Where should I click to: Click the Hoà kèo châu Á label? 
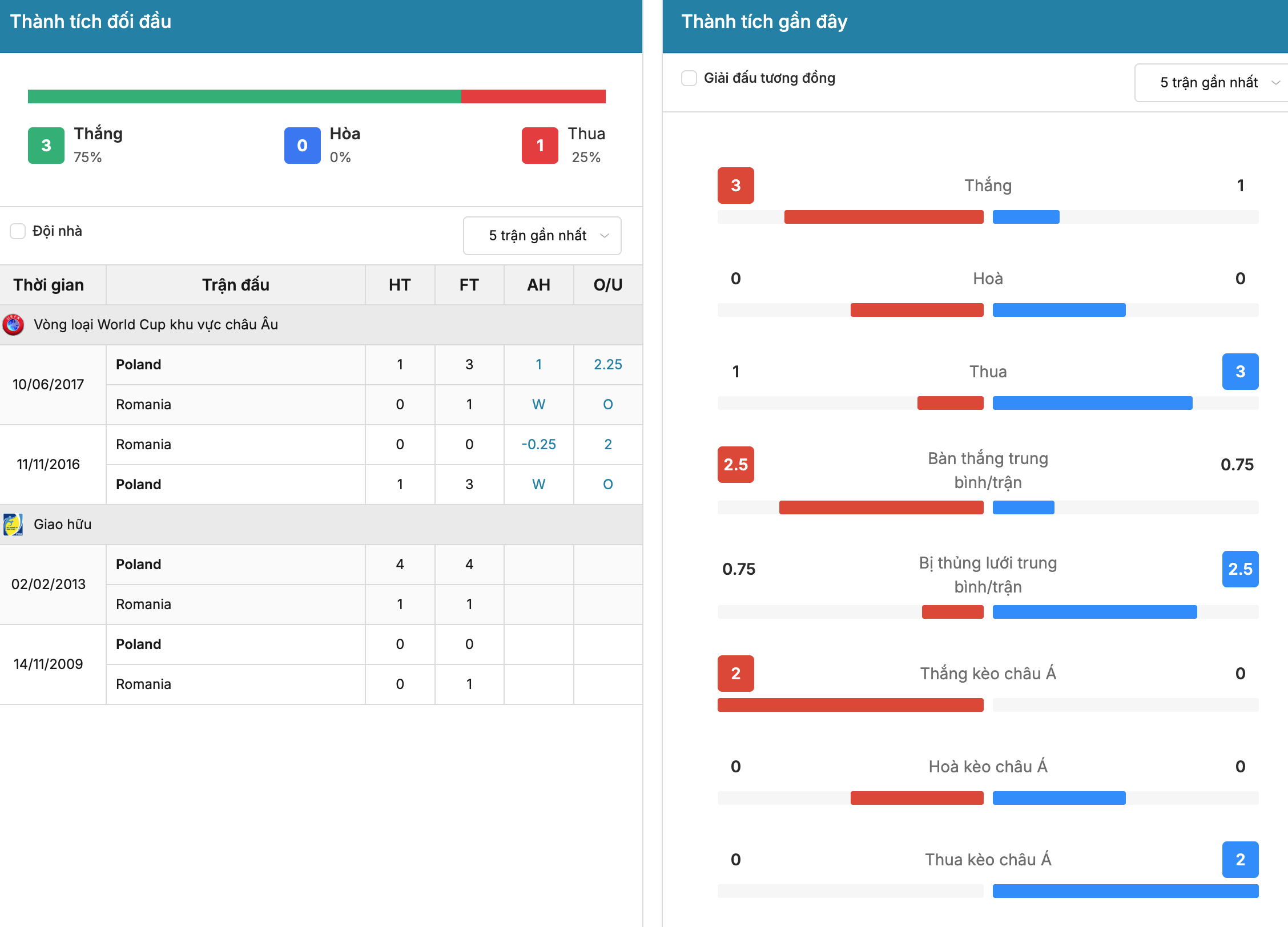(988, 767)
